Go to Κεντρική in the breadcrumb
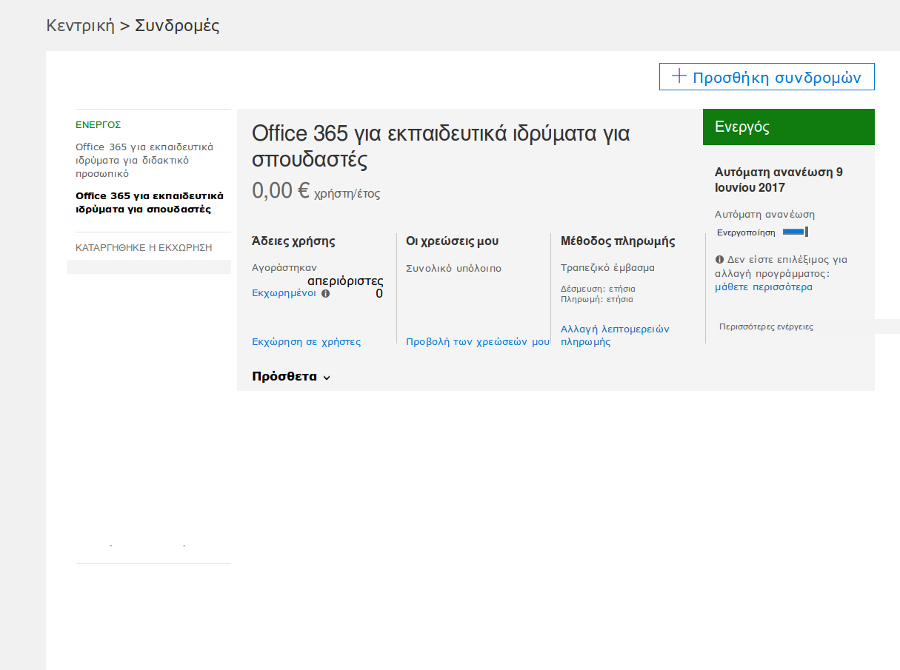This screenshot has width=900, height=670. click(80, 25)
